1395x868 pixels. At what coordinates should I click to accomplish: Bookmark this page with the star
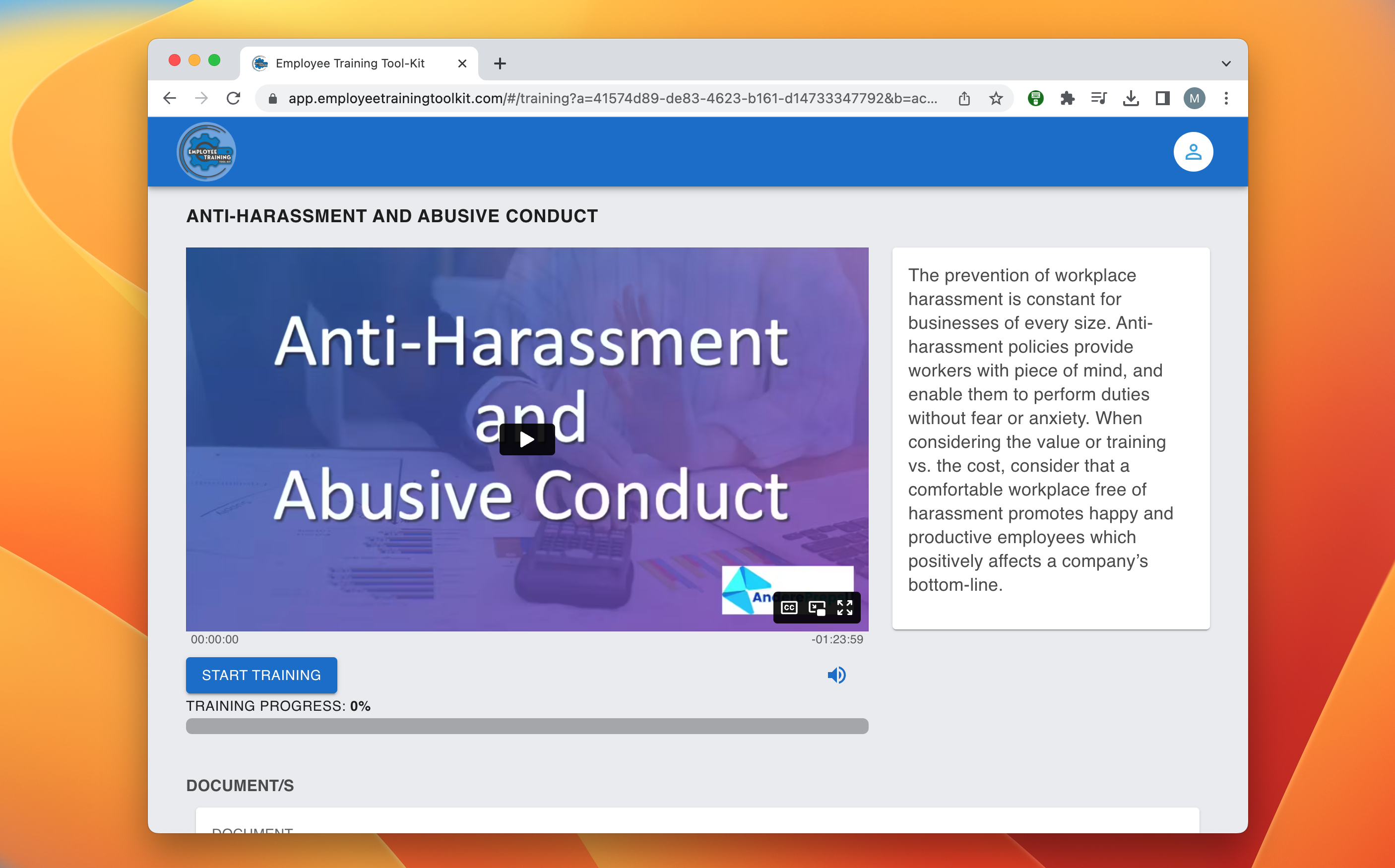tap(996, 98)
